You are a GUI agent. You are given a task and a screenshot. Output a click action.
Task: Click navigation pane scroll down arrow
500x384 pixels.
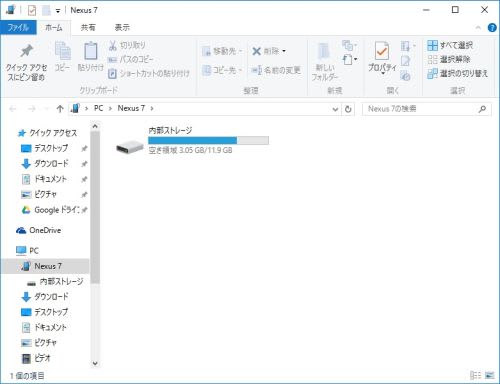(95, 363)
